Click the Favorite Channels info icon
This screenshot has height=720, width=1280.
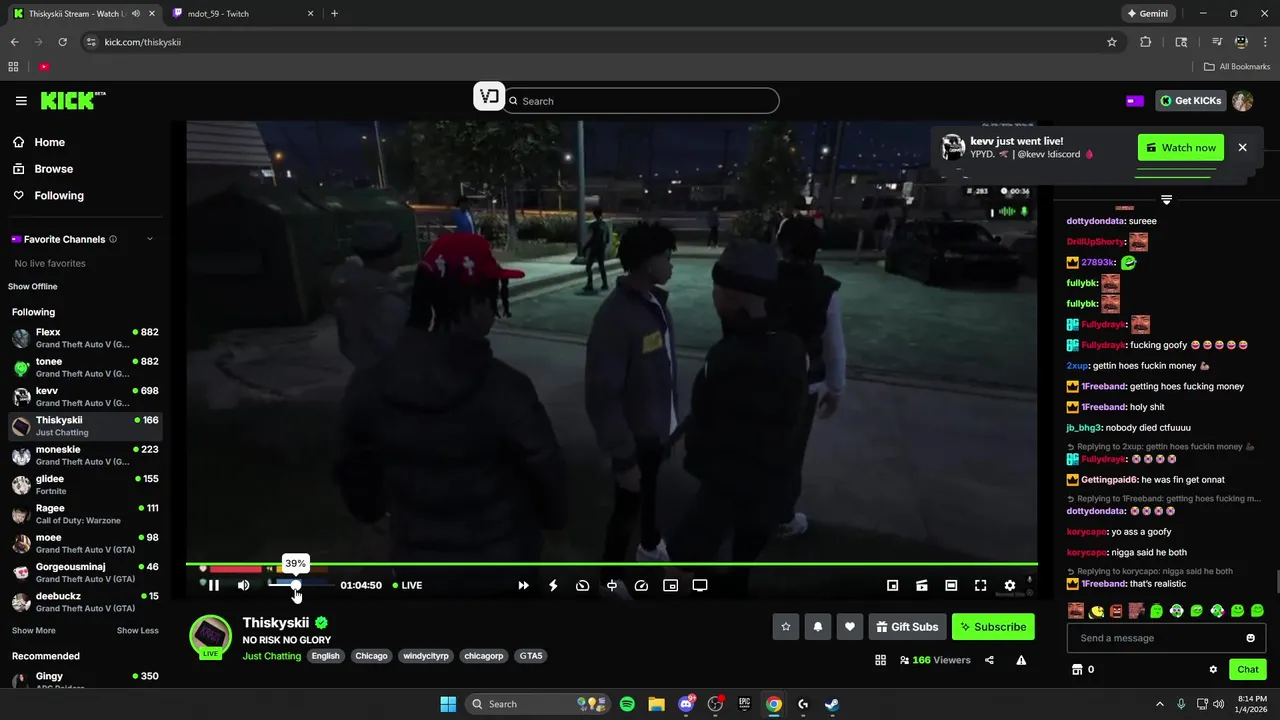tap(113, 239)
